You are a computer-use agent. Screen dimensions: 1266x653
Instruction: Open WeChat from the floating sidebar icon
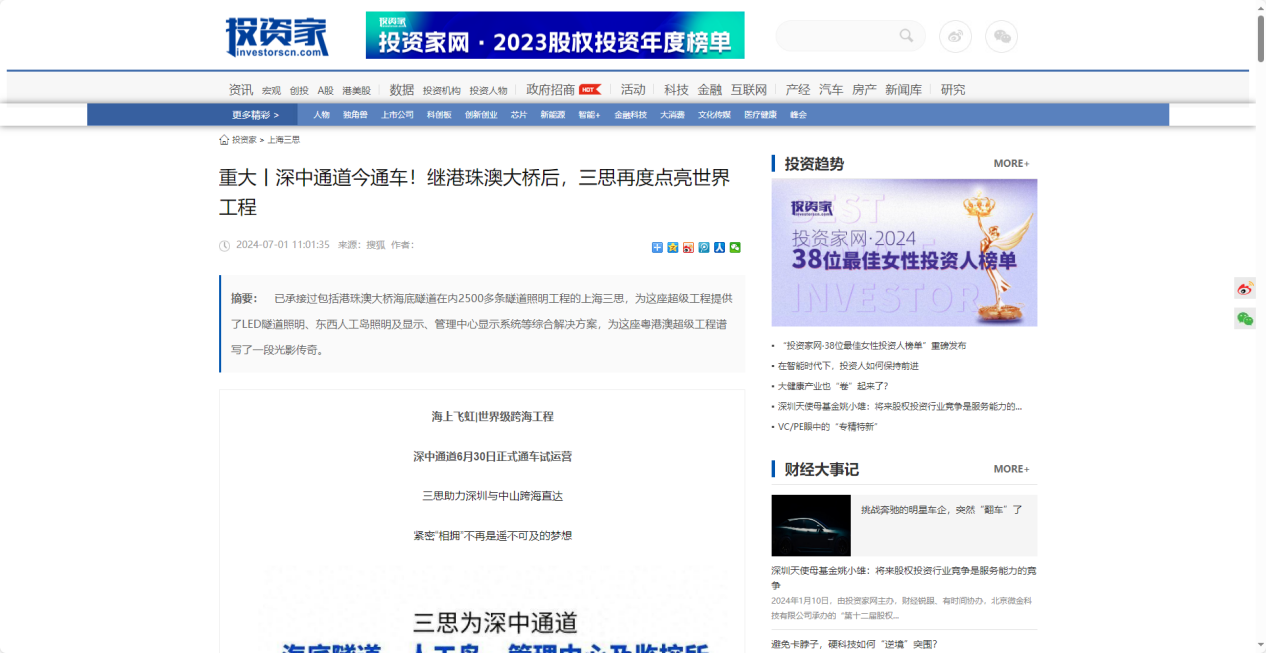tap(1244, 319)
